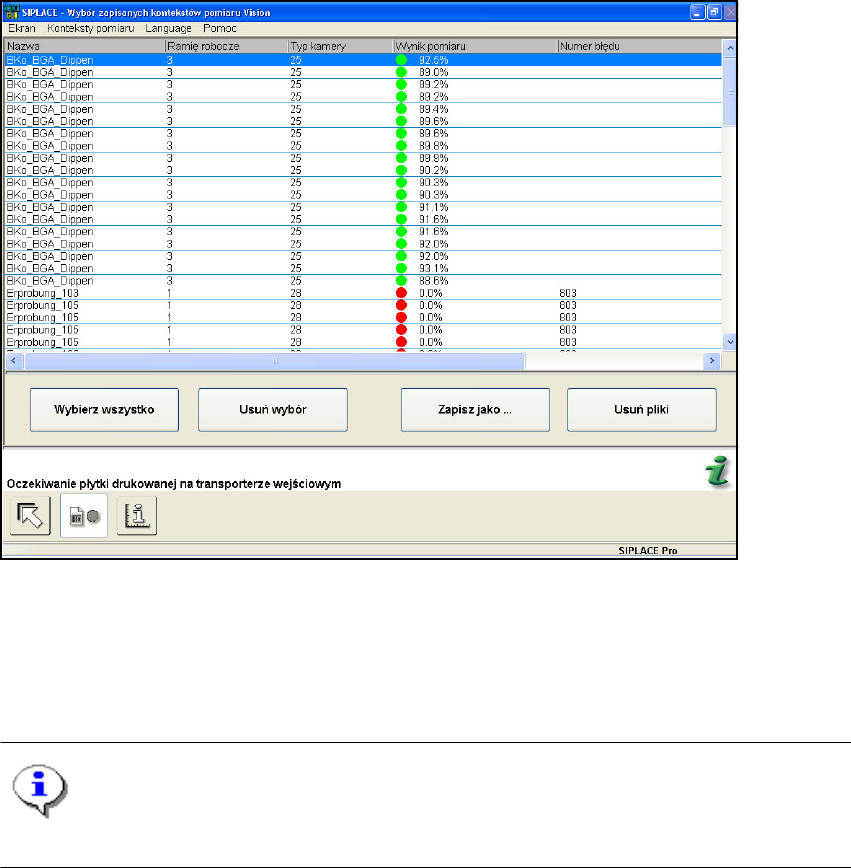The height and width of the screenshot is (868, 851).
Task: Click camera type 28 in Erprobung_103 row
Action: click(296, 293)
